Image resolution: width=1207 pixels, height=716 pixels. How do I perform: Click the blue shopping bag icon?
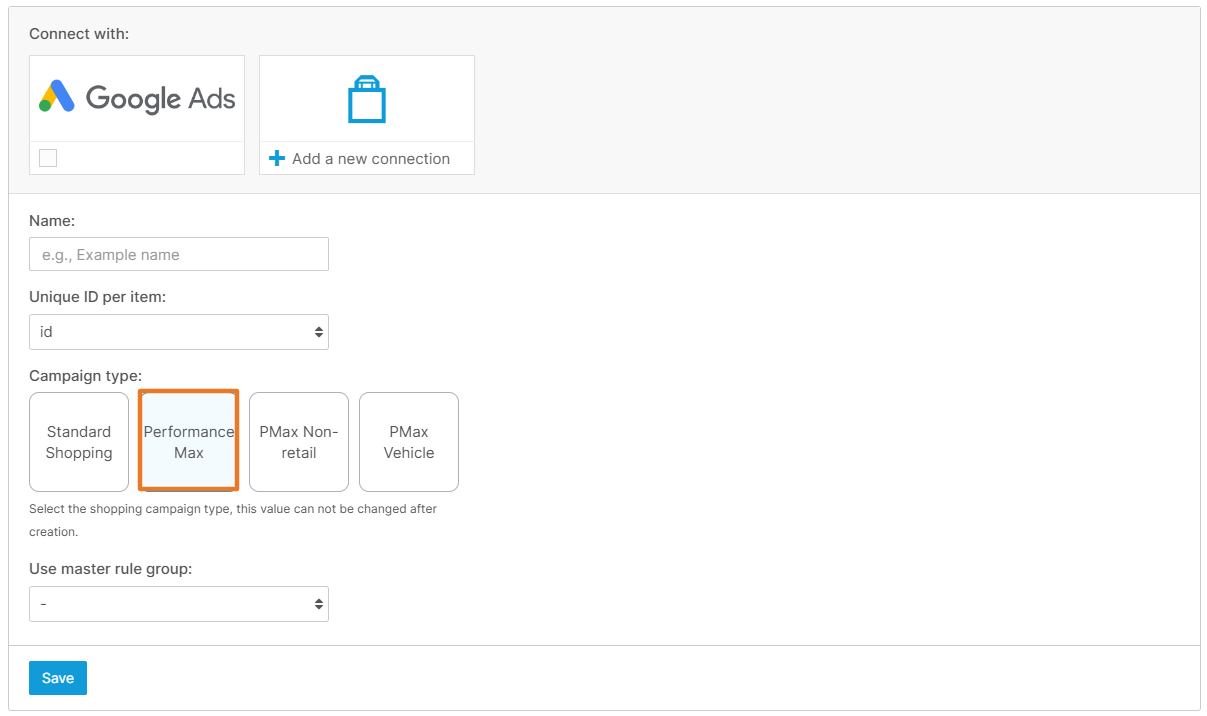click(x=367, y=100)
